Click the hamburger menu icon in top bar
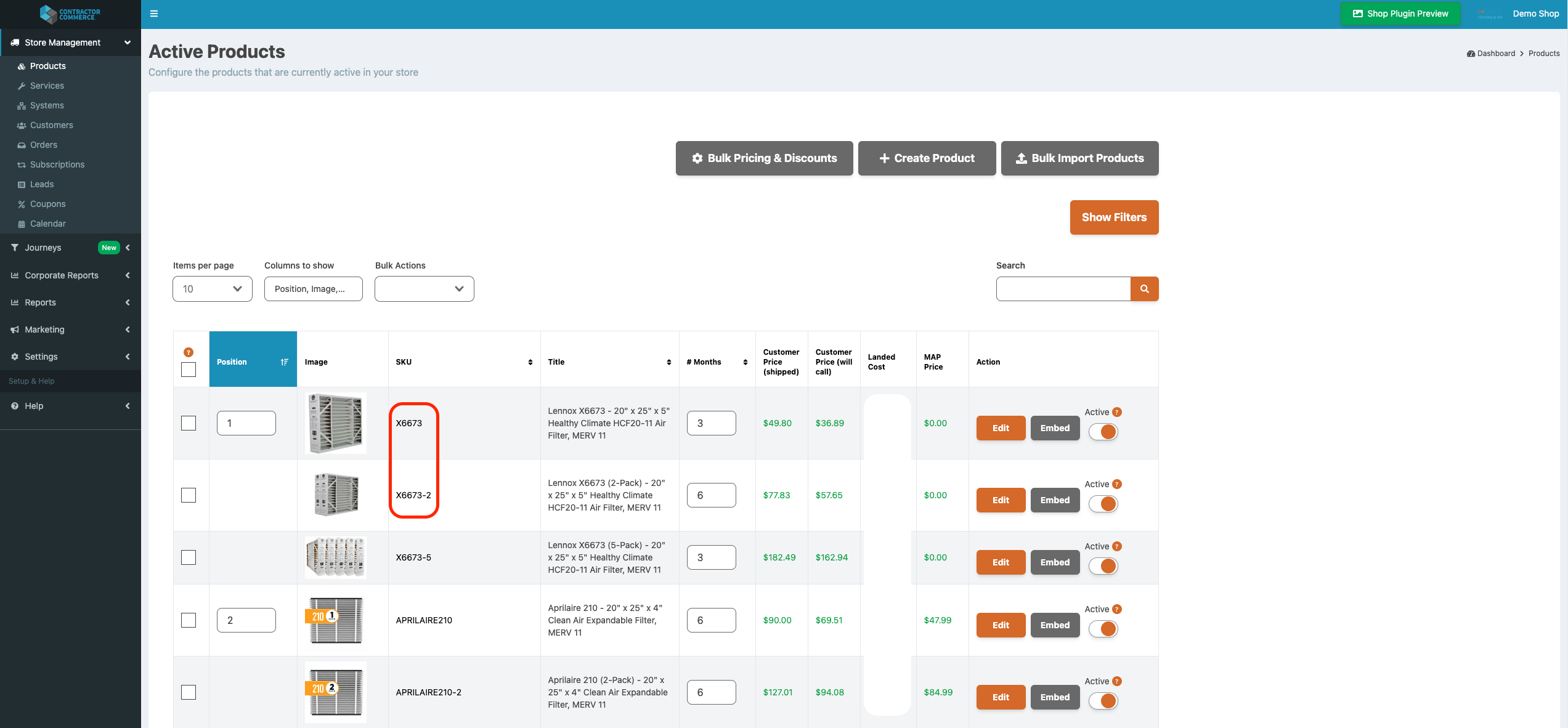Screen dimensions: 1568x728 coord(154,14)
